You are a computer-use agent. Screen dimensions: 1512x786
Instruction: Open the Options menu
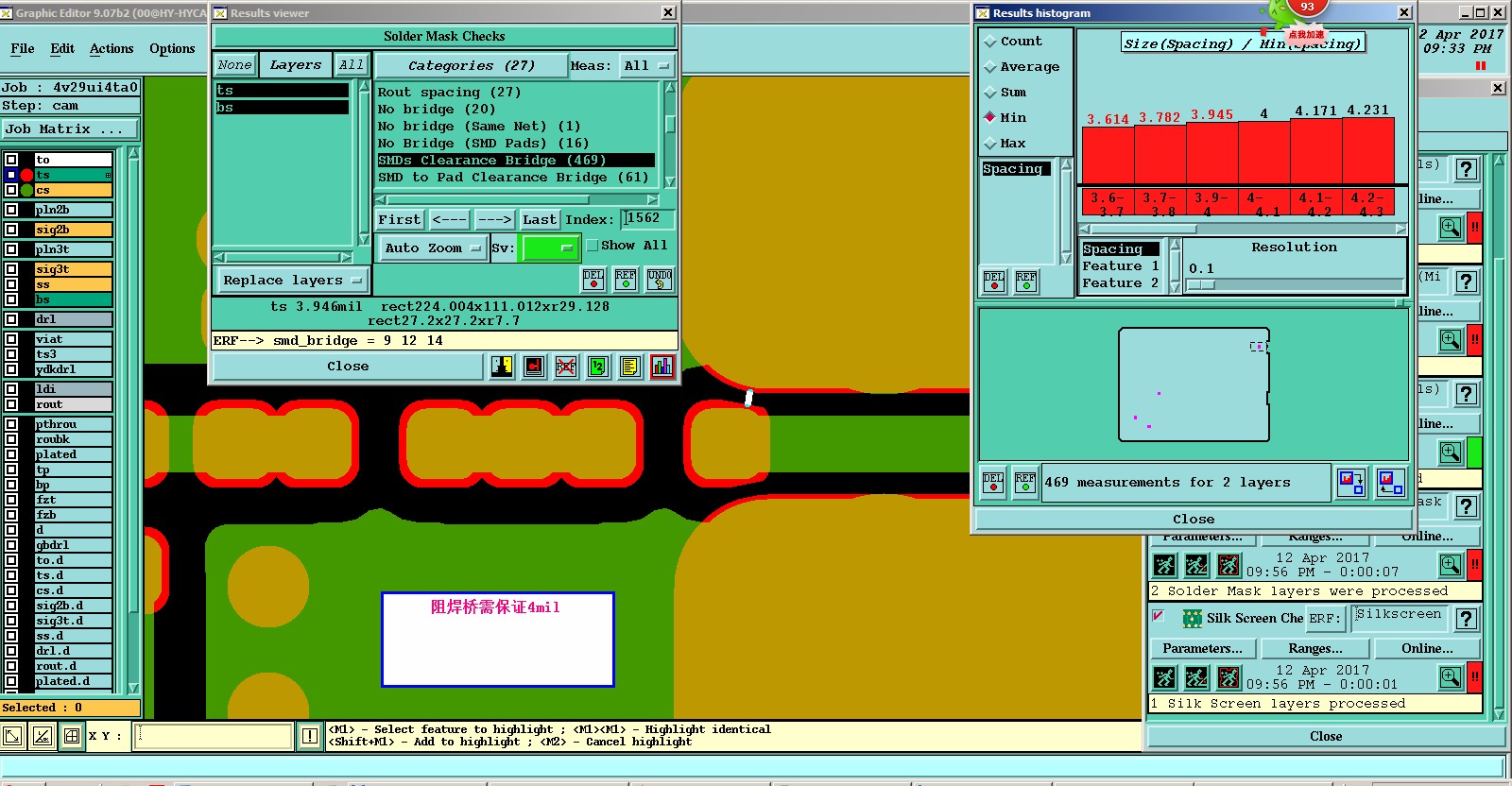coord(172,48)
